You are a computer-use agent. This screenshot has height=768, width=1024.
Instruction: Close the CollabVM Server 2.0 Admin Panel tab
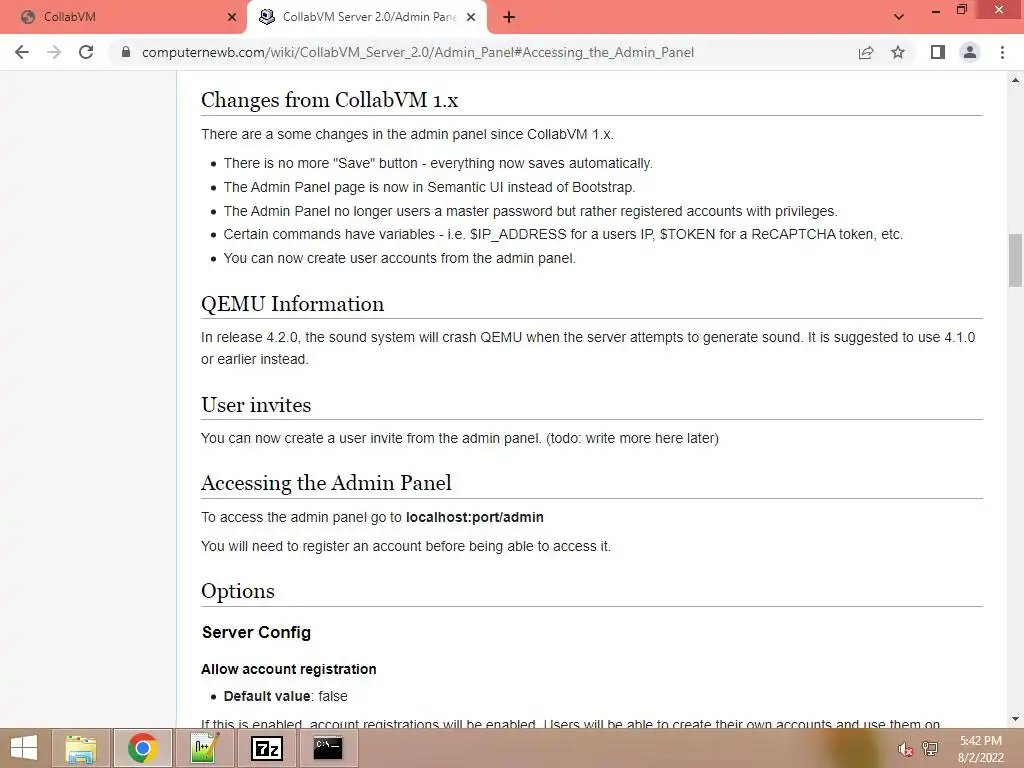[471, 17]
